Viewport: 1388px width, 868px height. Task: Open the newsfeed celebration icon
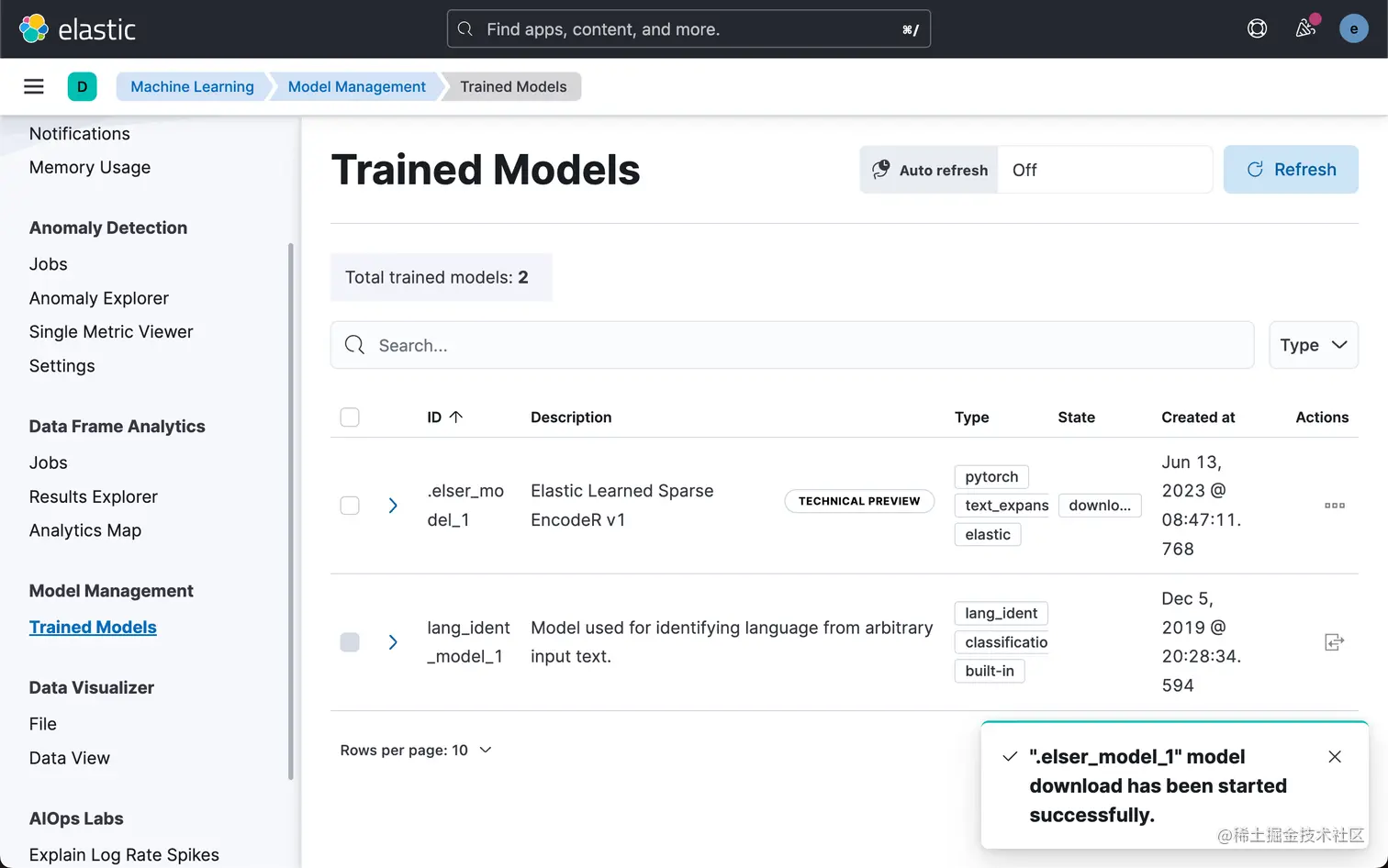click(1305, 28)
